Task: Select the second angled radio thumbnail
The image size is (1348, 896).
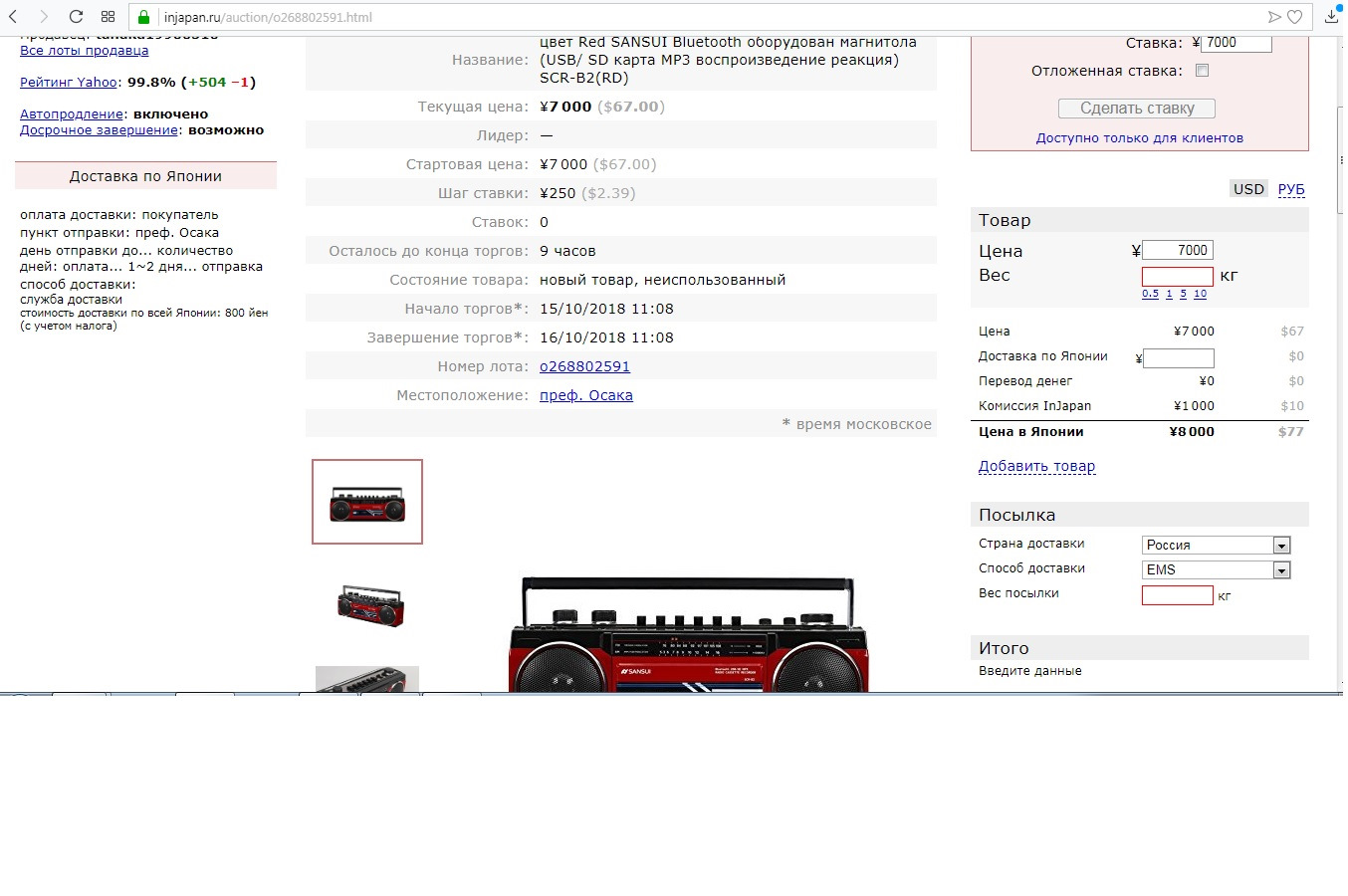Action: click(x=370, y=605)
